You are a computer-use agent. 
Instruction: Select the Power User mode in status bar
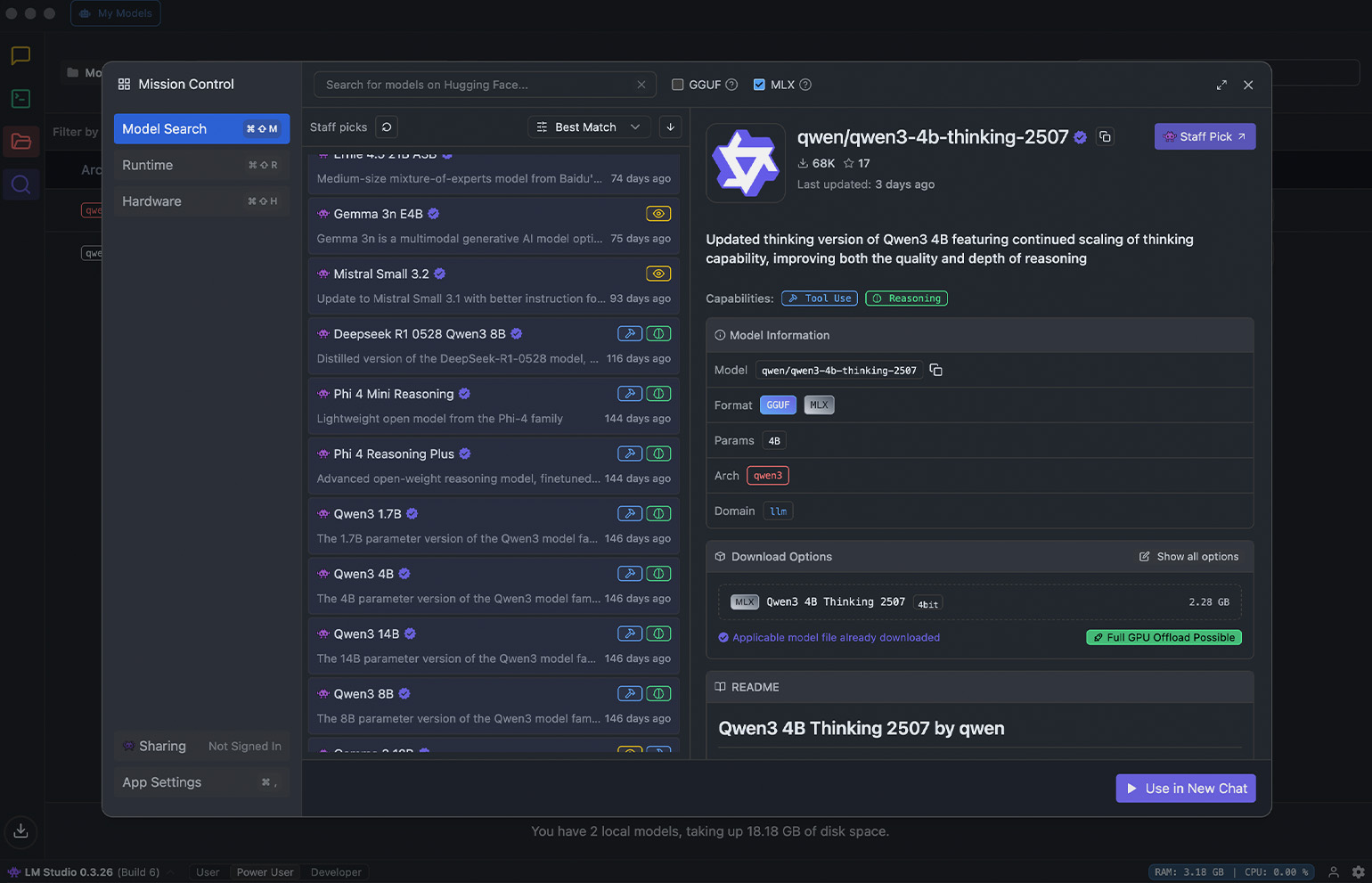pyautogui.click(x=265, y=872)
